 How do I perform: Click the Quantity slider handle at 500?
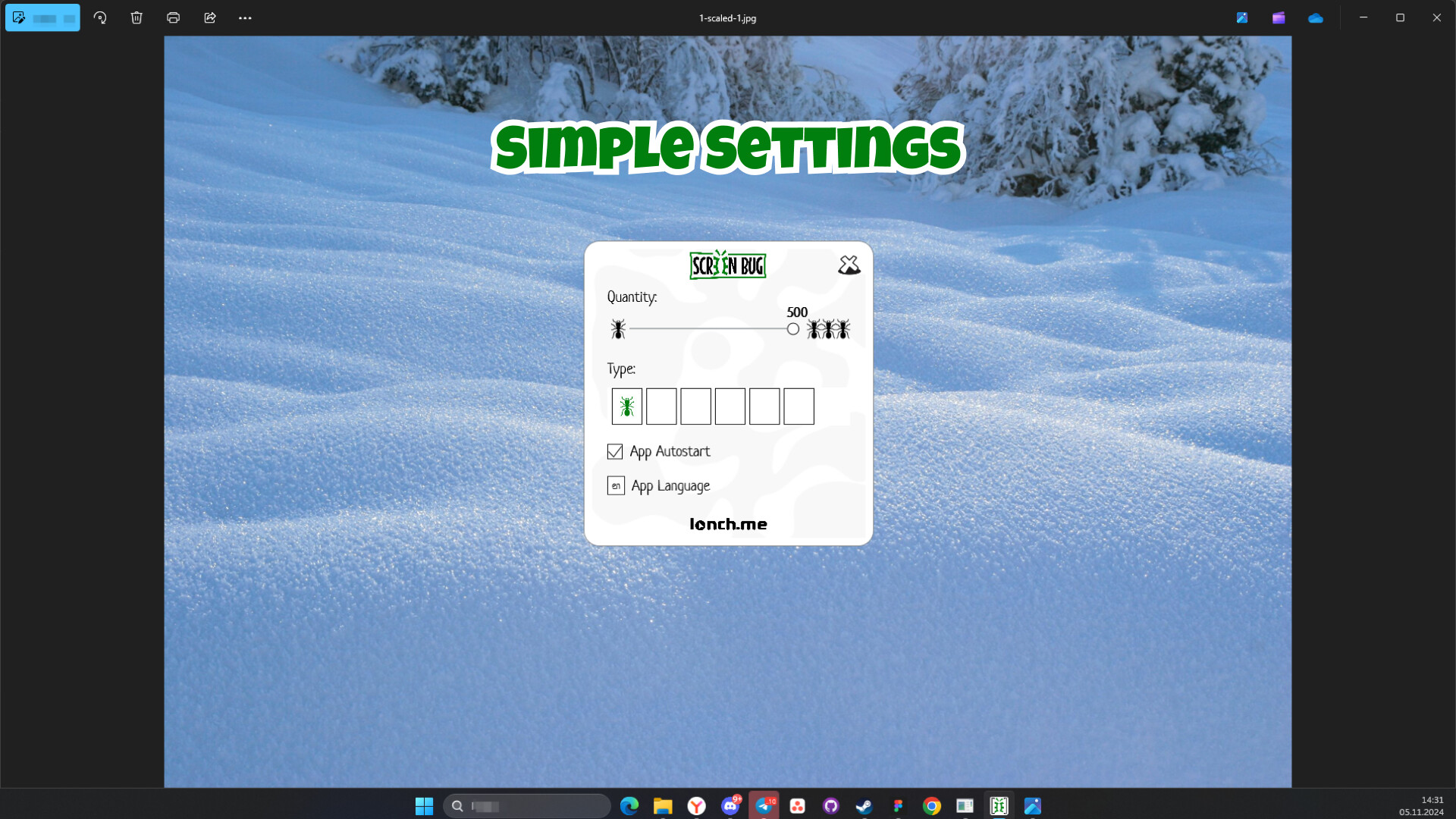pos(792,329)
